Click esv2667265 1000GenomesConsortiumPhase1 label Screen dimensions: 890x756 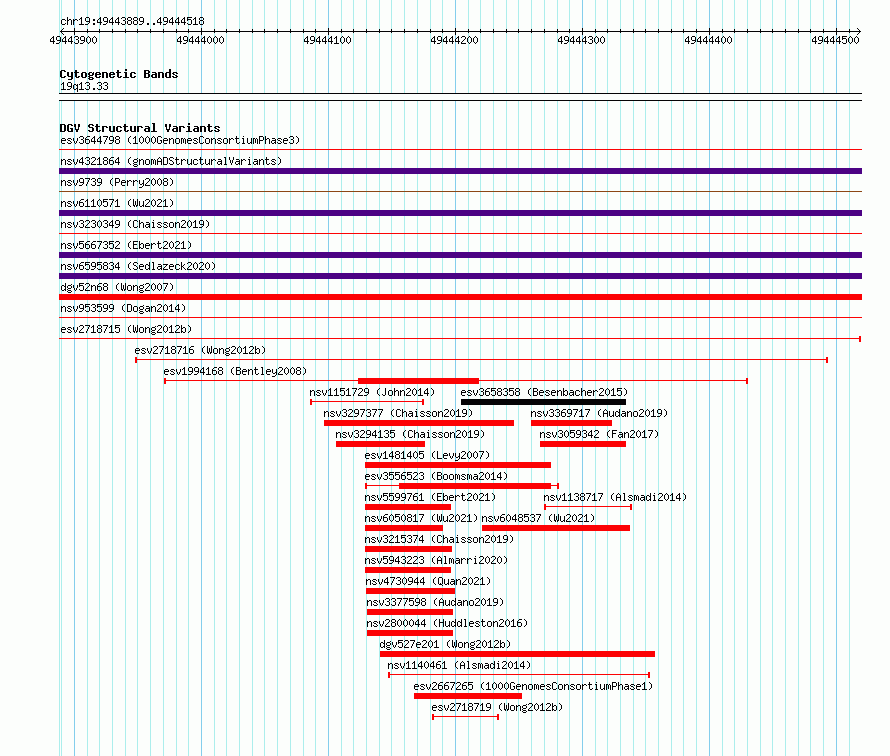(533, 686)
